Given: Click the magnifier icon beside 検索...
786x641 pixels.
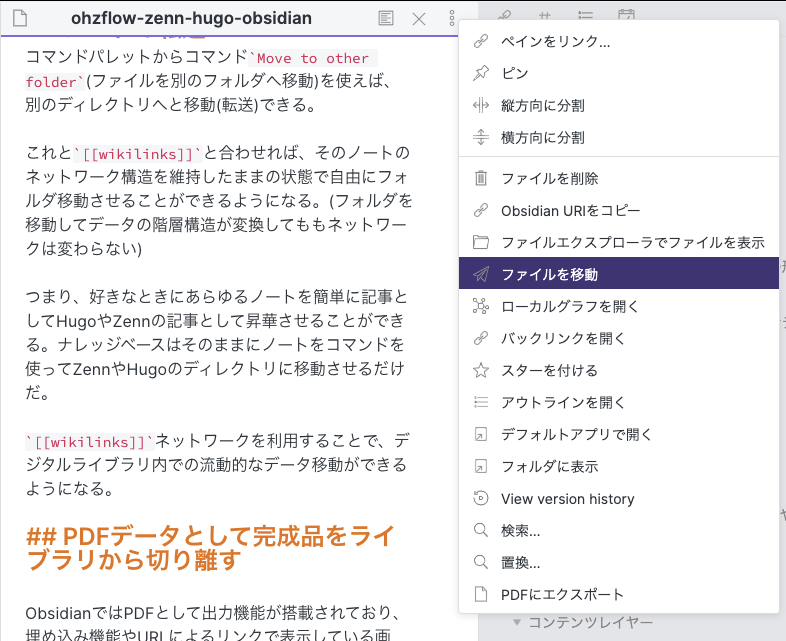Looking at the screenshot, I should pos(481,531).
